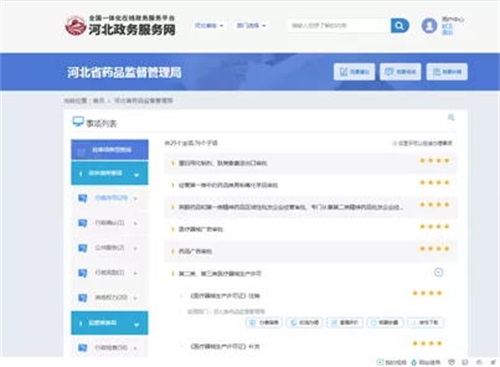Click the icon beside 公共服务 in sidebar
The width and height of the screenshot is (500, 367).
click(x=83, y=248)
